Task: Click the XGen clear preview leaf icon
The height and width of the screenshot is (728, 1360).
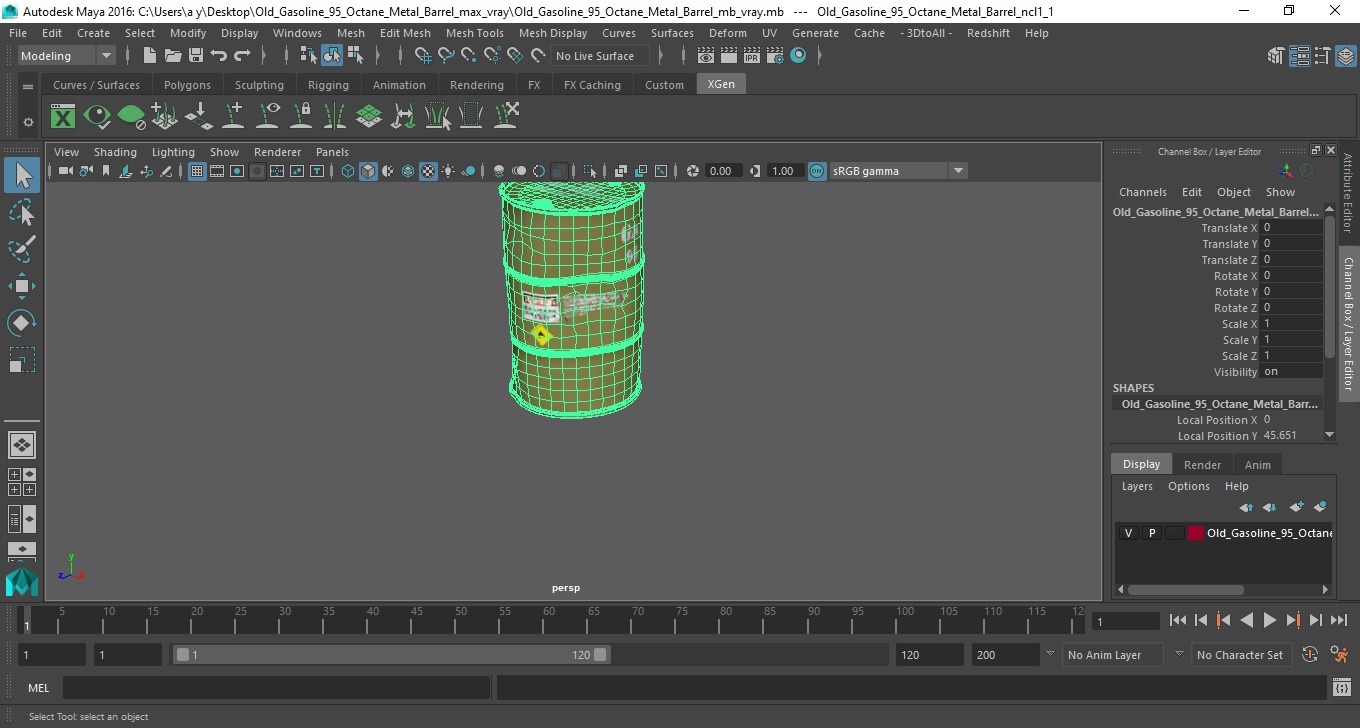Action: click(131, 117)
